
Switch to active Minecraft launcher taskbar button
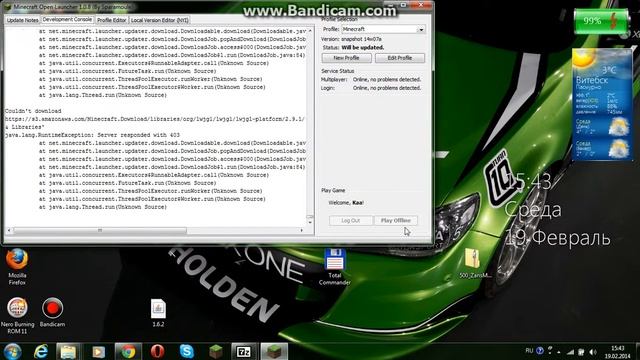pos(274,351)
